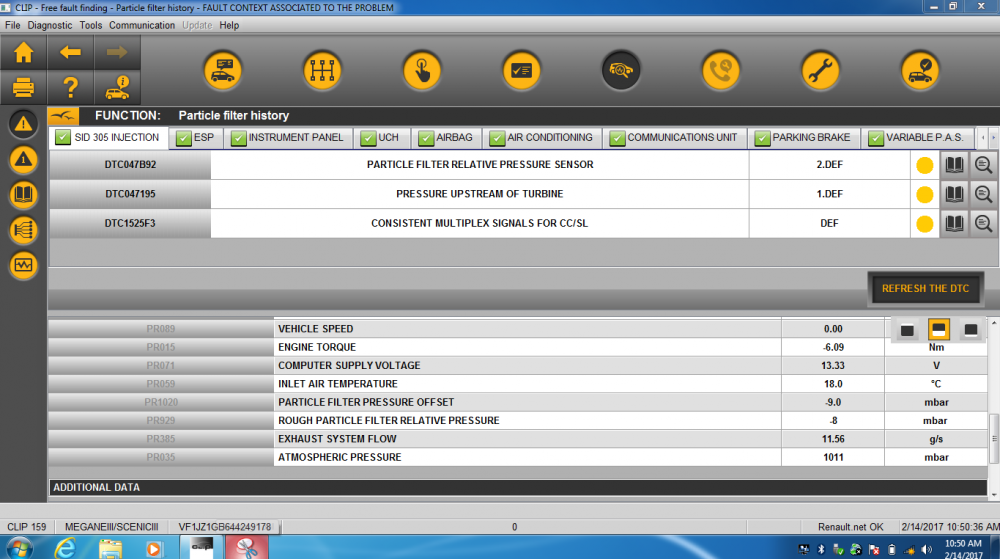
Task: Toggle the ESP tab checkbox
Action: point(184,138)
